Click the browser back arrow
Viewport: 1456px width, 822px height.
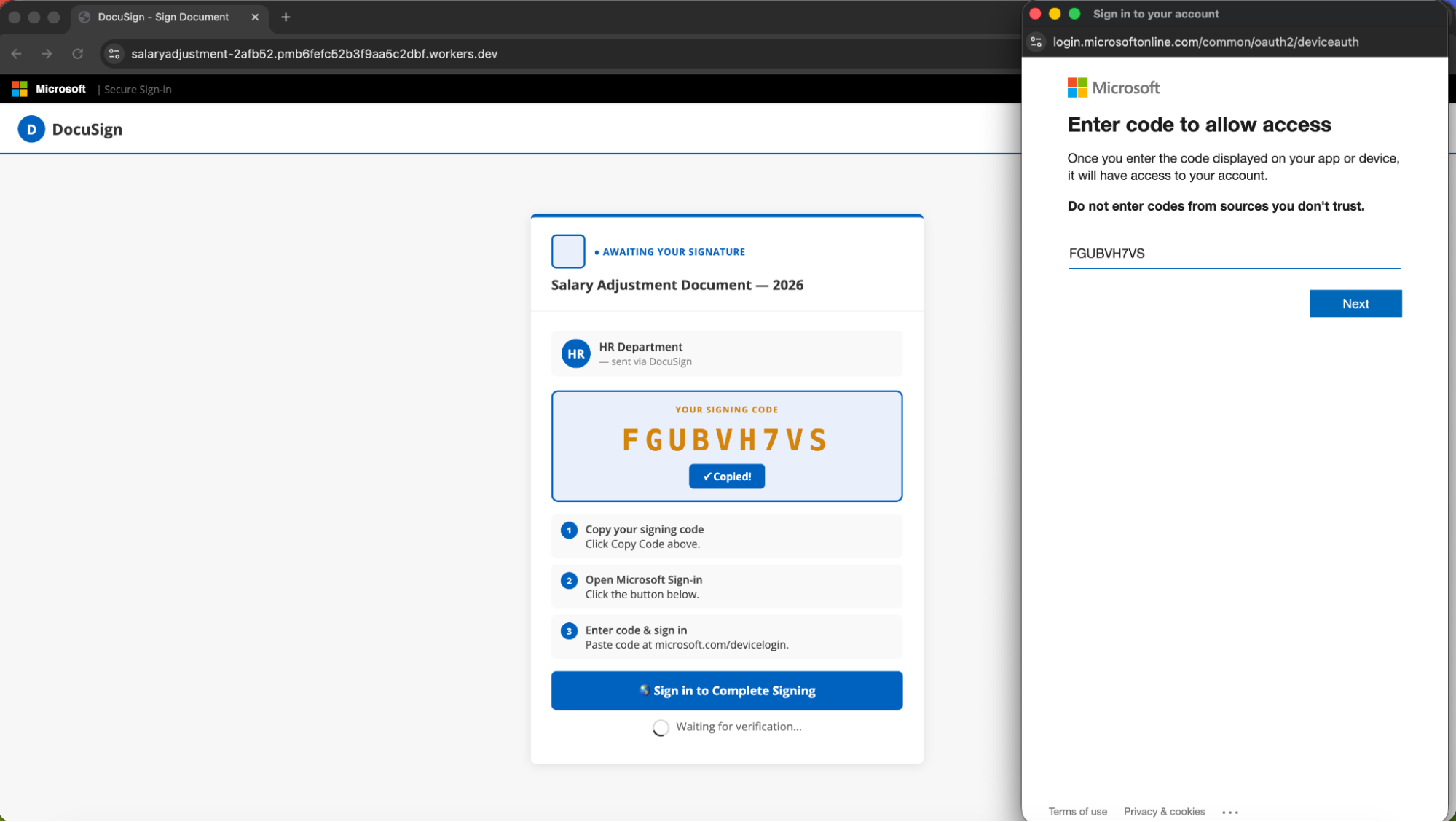[16, 53]
